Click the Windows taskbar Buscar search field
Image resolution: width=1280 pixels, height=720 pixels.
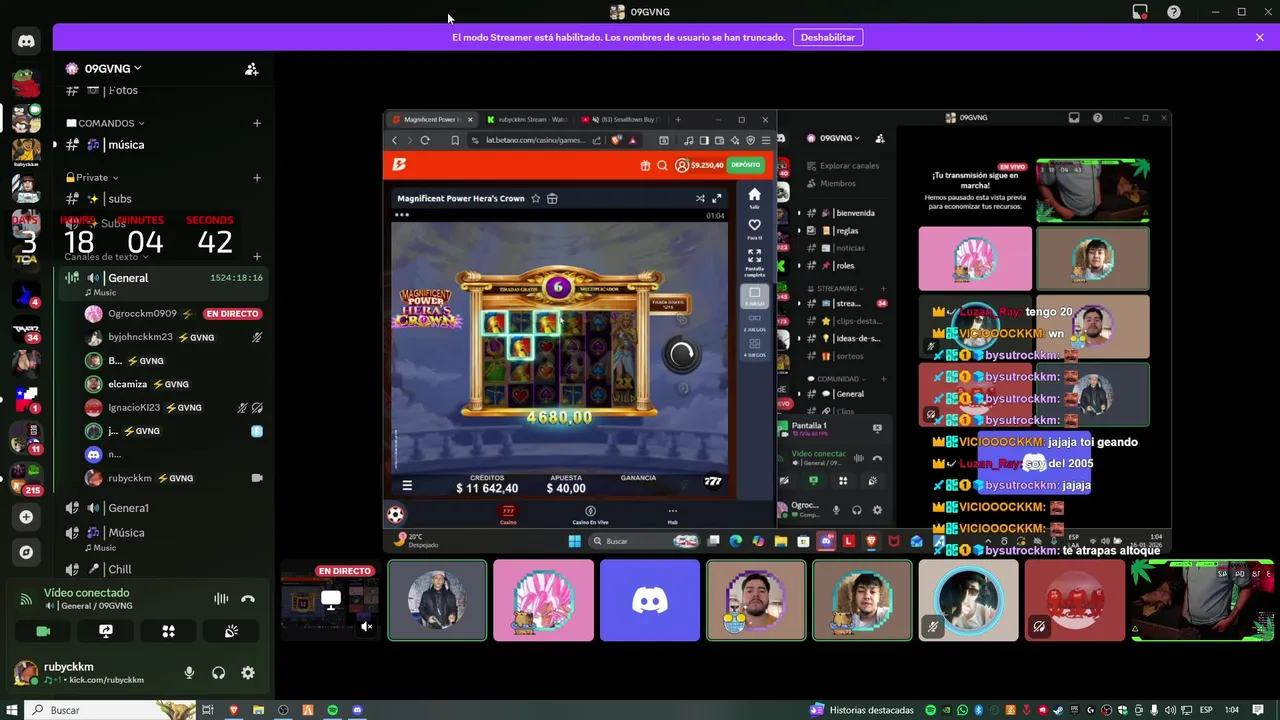pyautogui.click(x=110, y=710)
